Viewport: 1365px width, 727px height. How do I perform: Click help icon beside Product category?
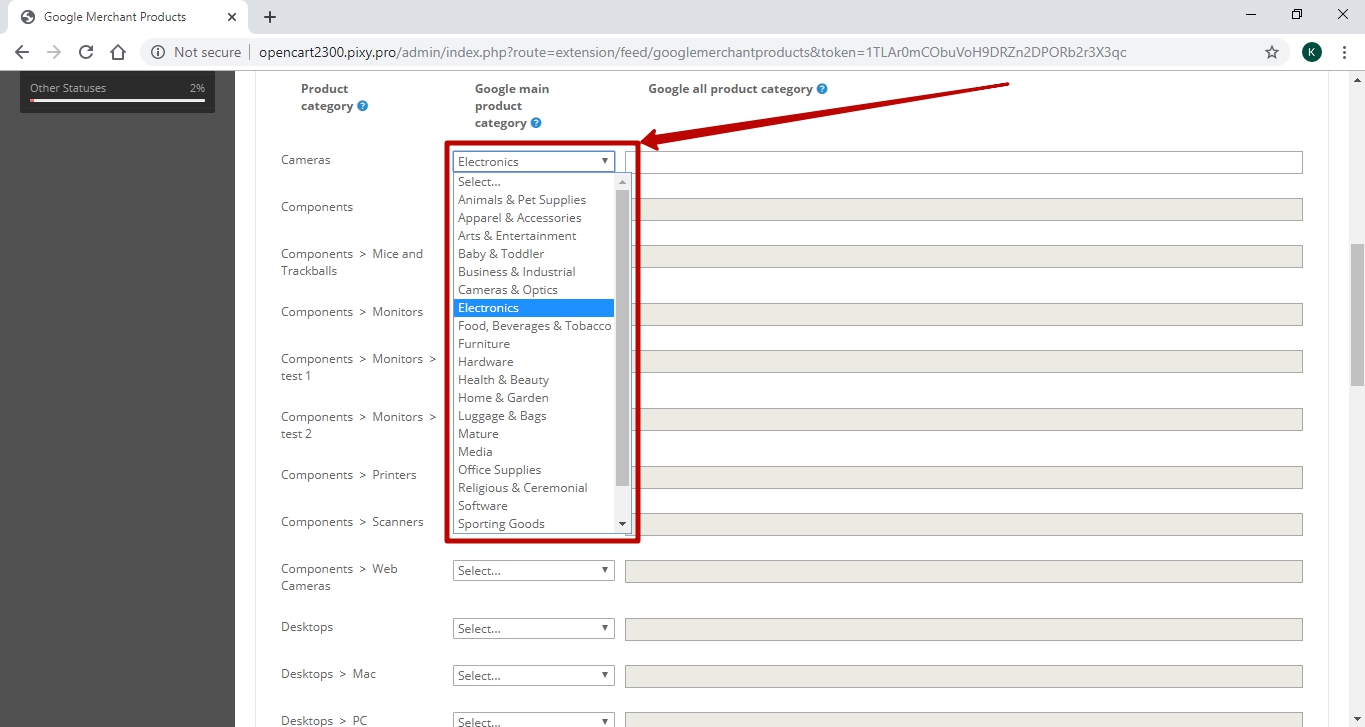[362, 106]
